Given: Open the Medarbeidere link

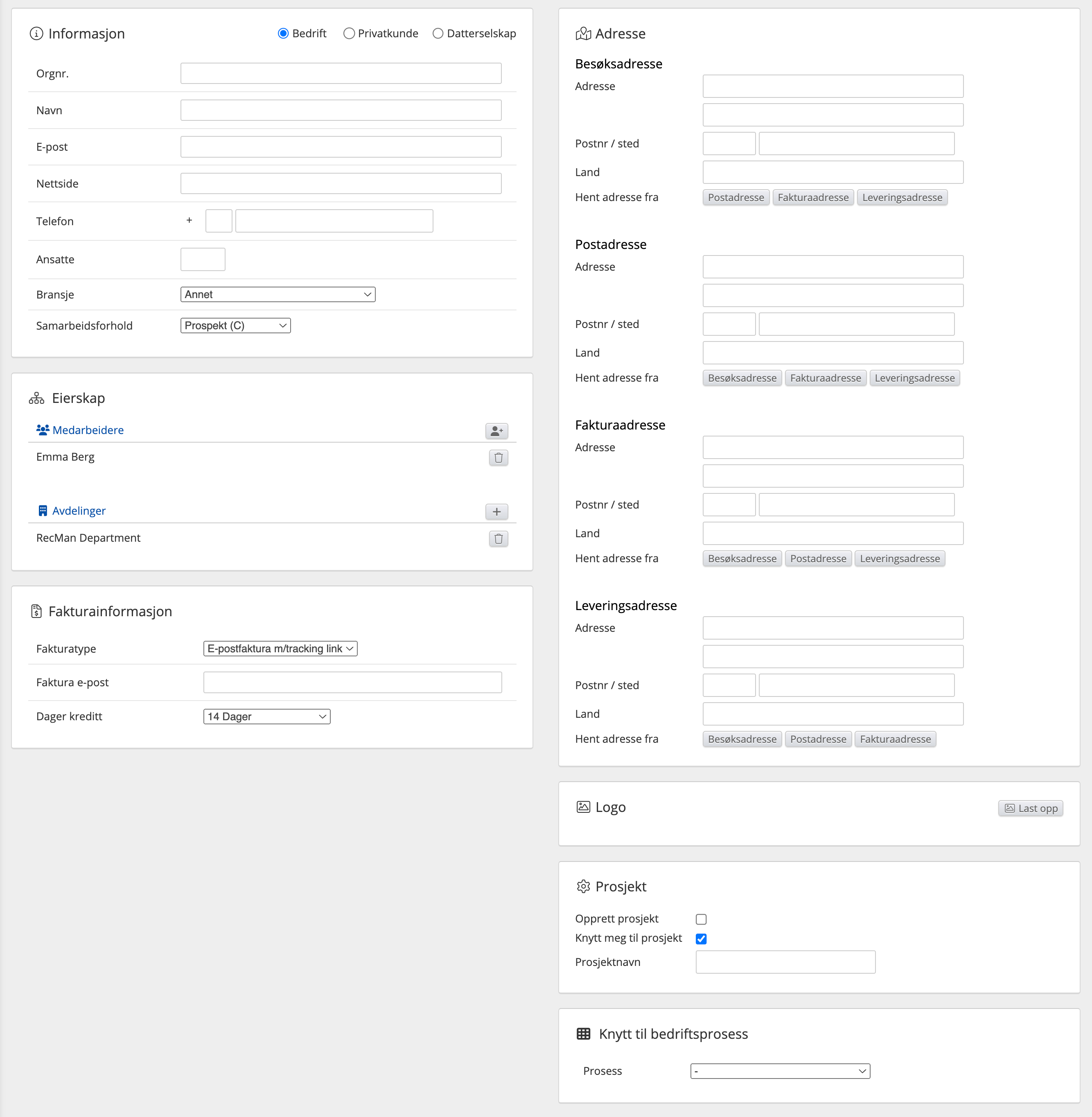Looking at the screenshot, I should point(88,430).
